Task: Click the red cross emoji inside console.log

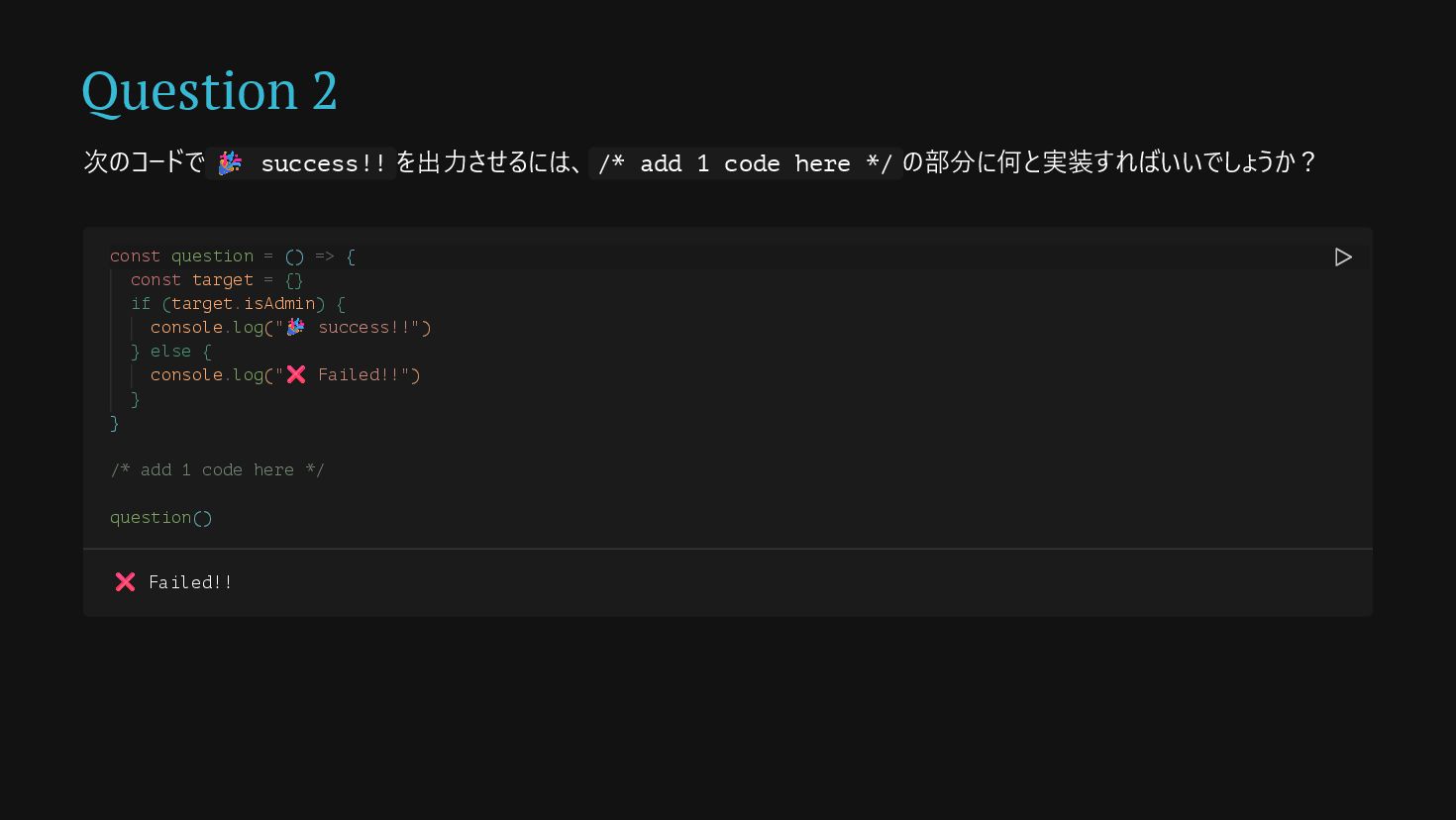Action: point(295,375)
